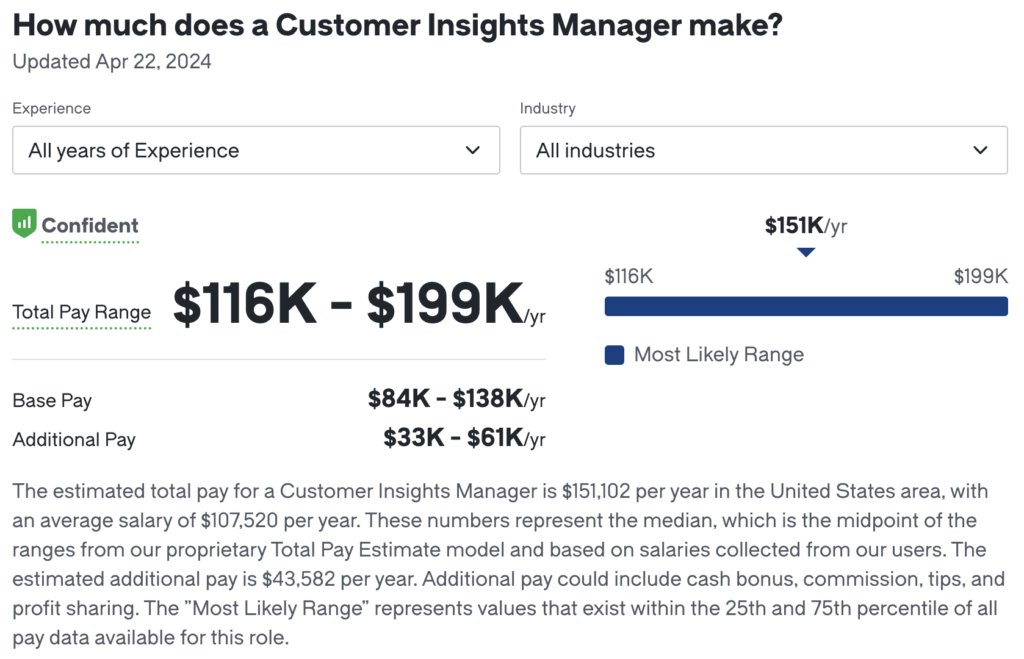Click the chevron on the Industry selector
The height and width of the screenshot is (659, 1024).
pyautogui.click(x=982, y=150)
